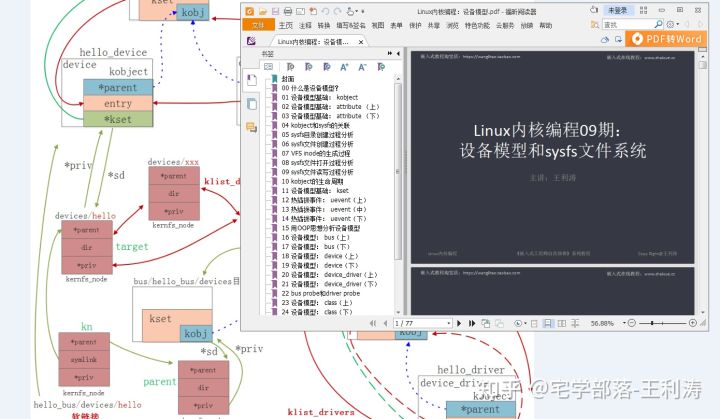Open bookmark 19 设备模型: device (下)
The width and height of the screenshot is (720, 419).
pyautogui.click(x=320, y=266)
